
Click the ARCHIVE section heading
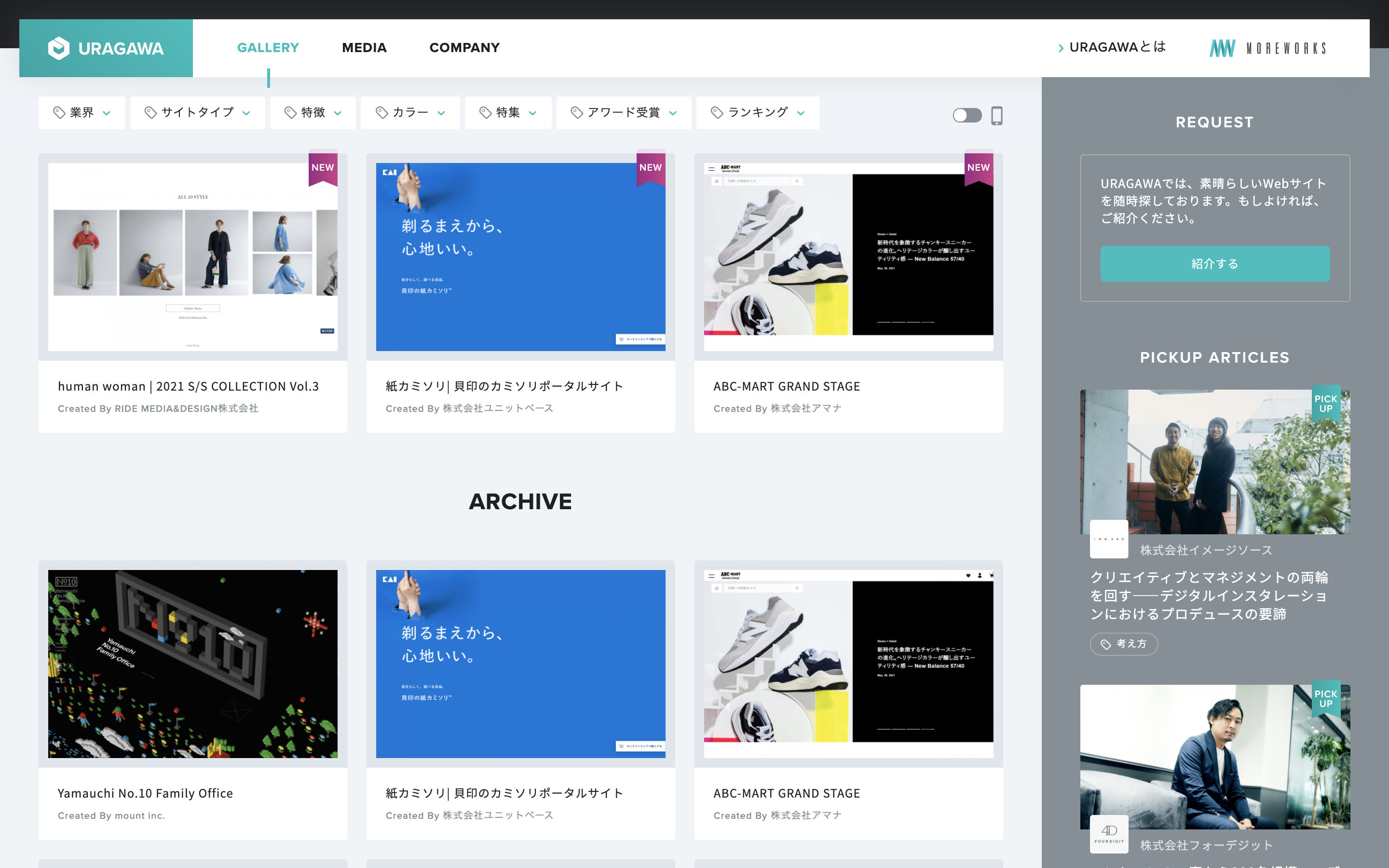pos(520,501)
